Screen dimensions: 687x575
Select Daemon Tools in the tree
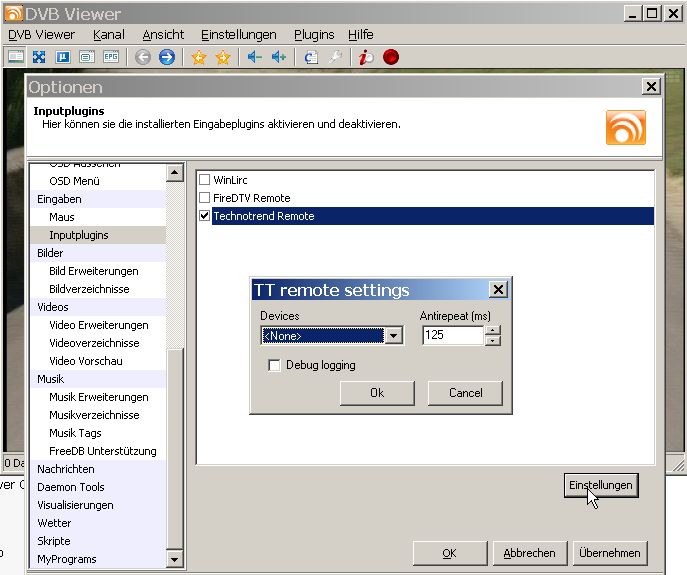(x=71, y=487)
